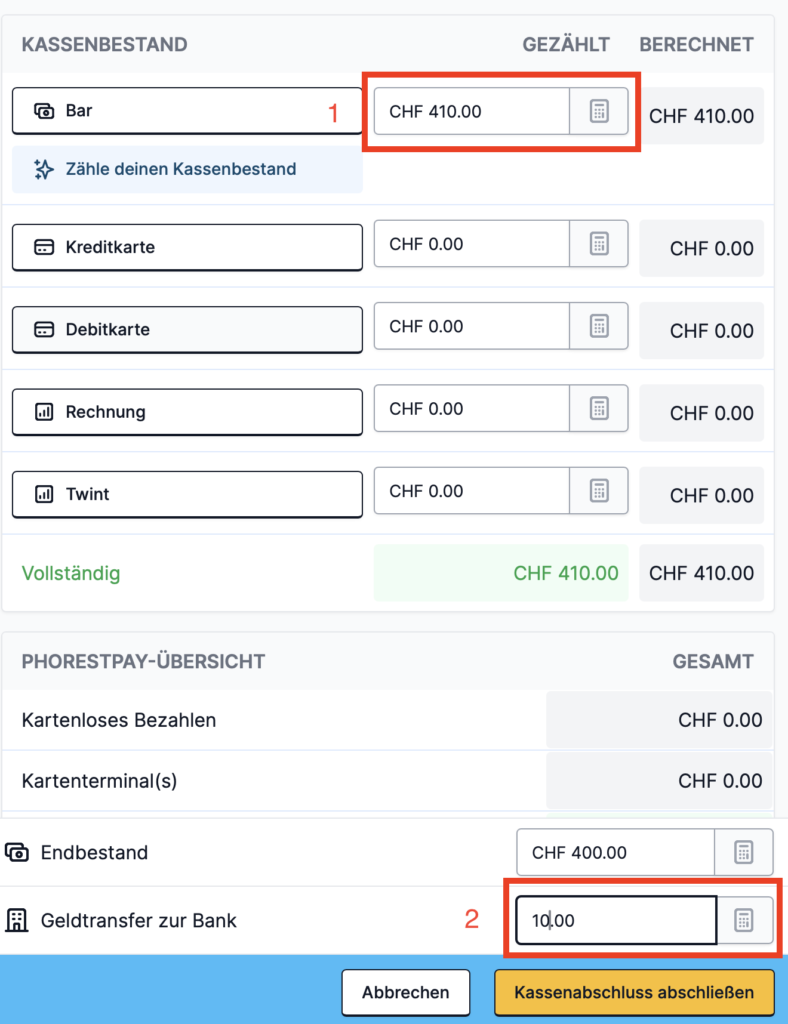Open calculator for Kreditkarte amount

click(x=599, y=243)
